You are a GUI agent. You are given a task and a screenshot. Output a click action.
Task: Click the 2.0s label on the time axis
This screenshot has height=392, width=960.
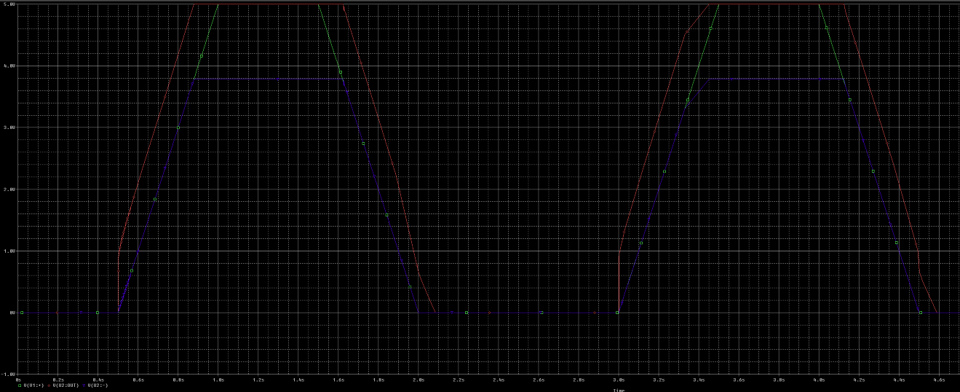(x=419, y=380)
